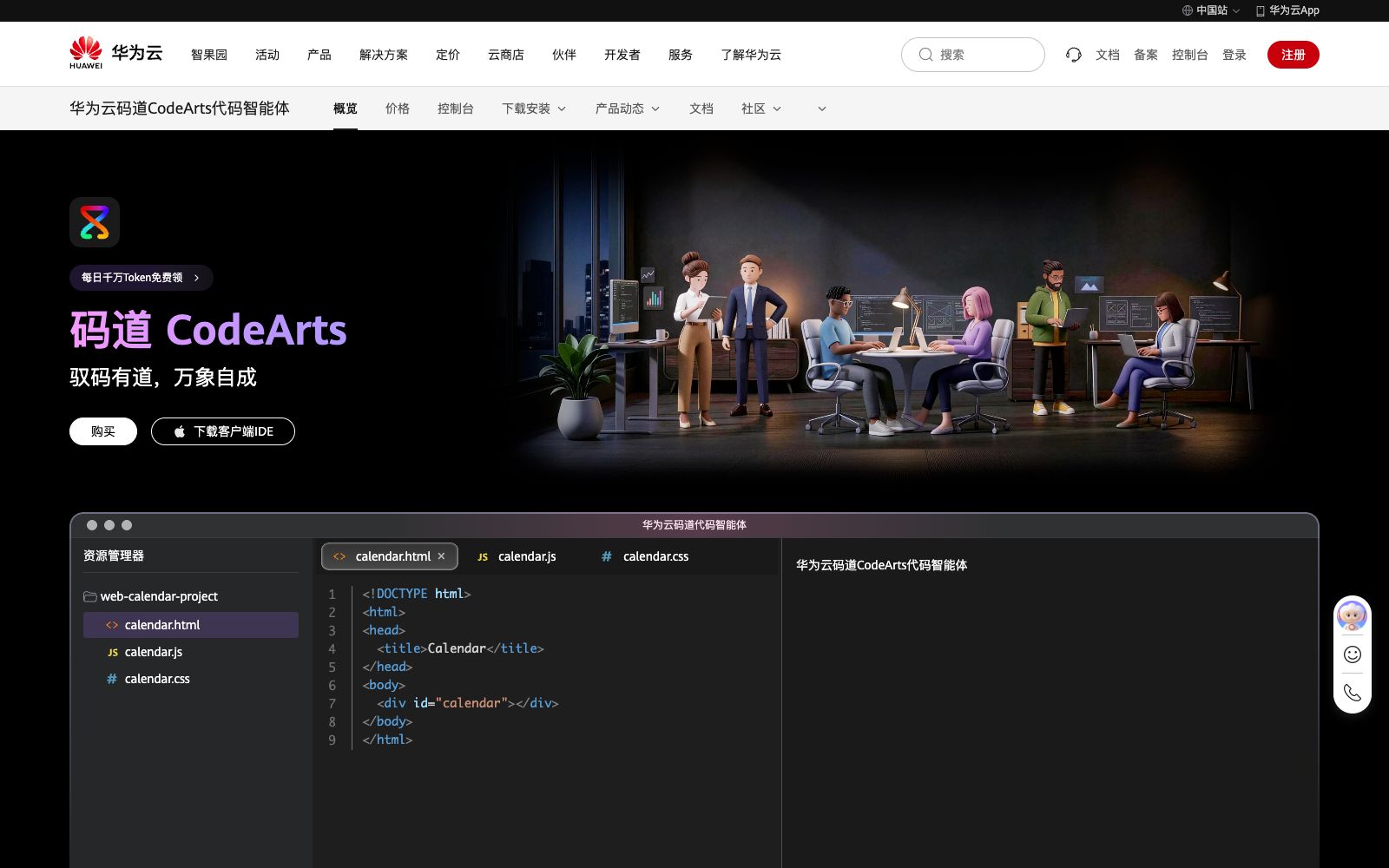Expand the 中国站 region dropdown
Viewport: 1389px width, 868px height.
click(1236, 10)
